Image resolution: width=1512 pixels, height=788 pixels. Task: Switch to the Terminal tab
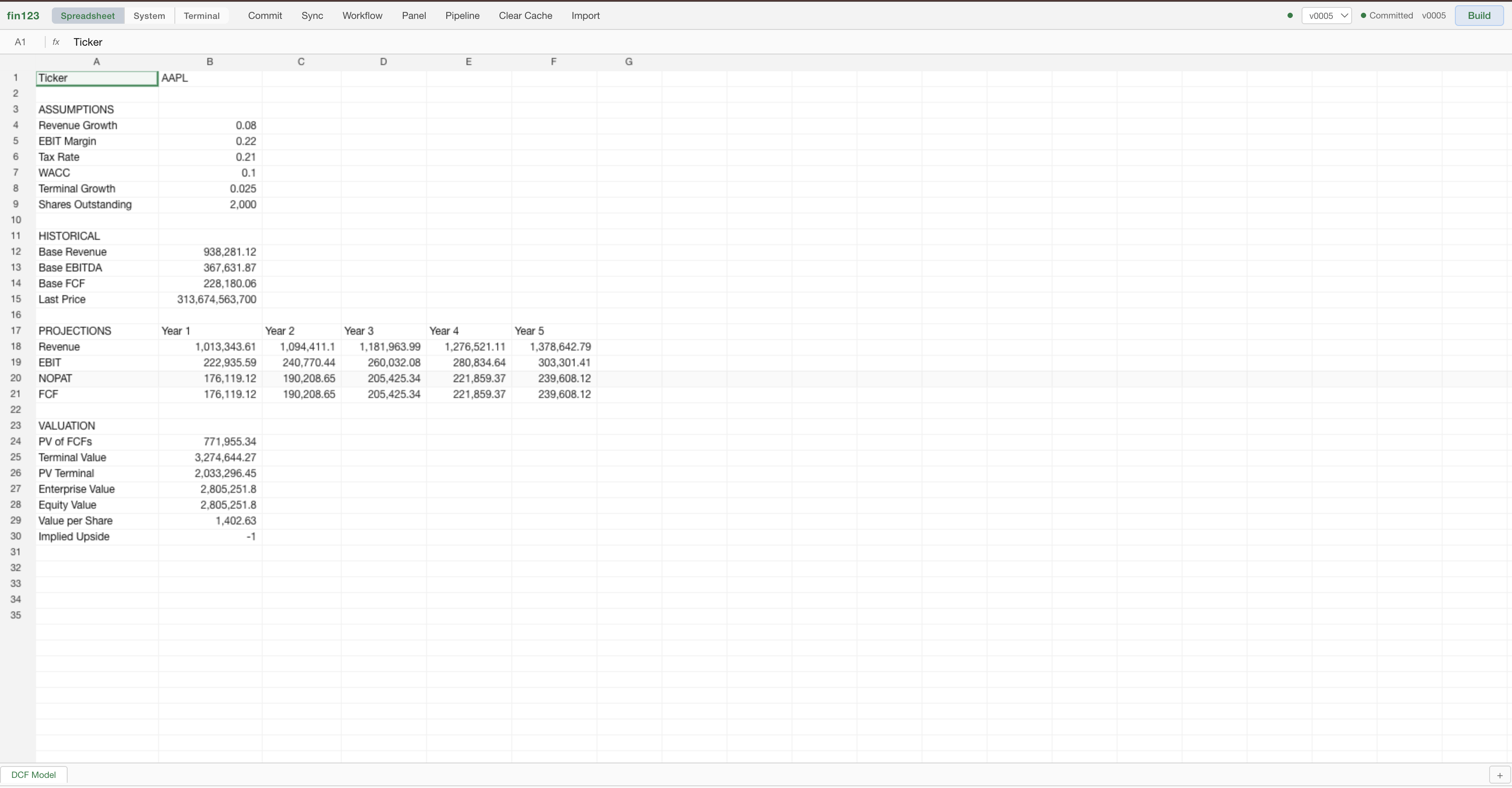point(201,15)
